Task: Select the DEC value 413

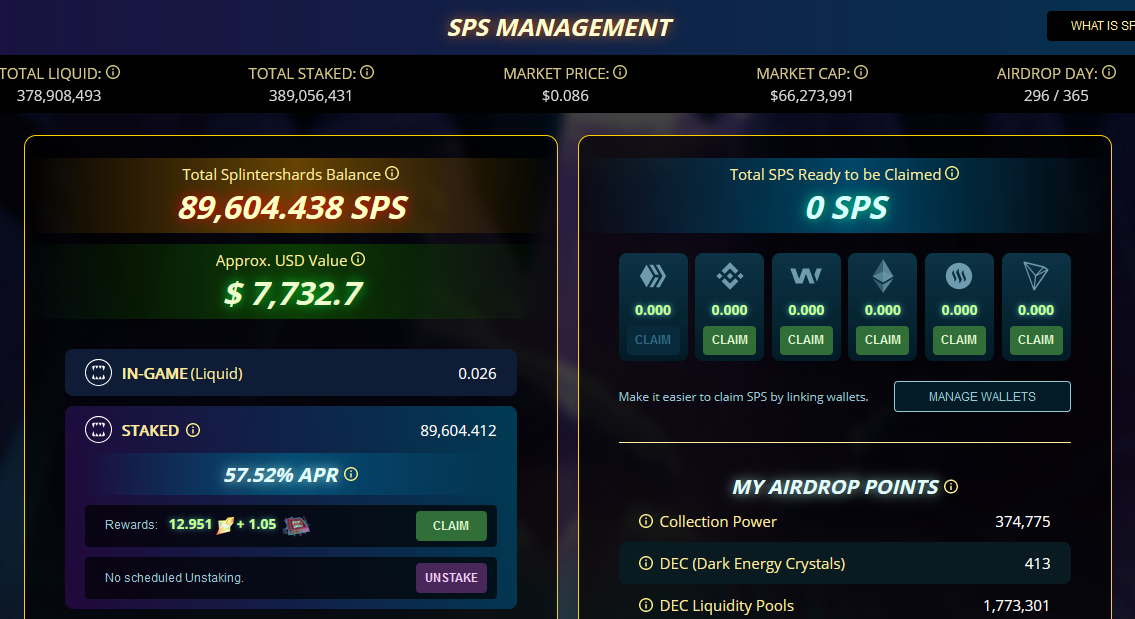Action: (x=1037, y=563)
